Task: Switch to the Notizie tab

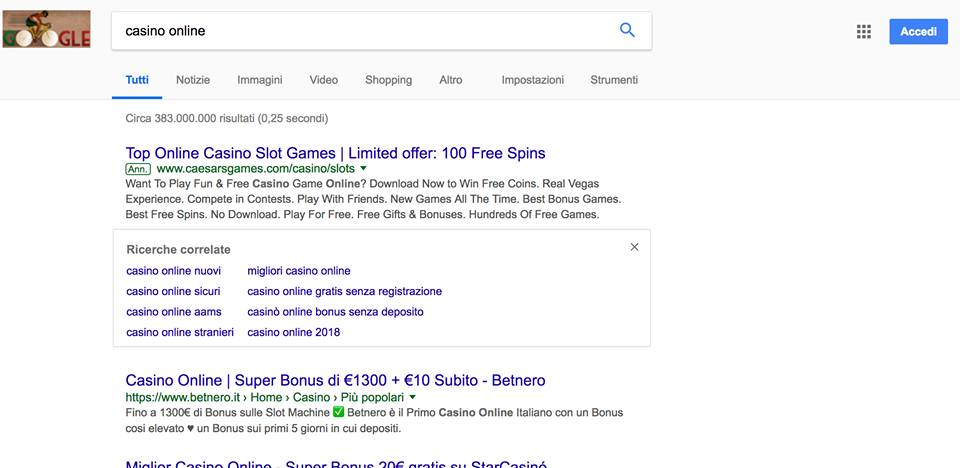Action: (x=193, y=80)
